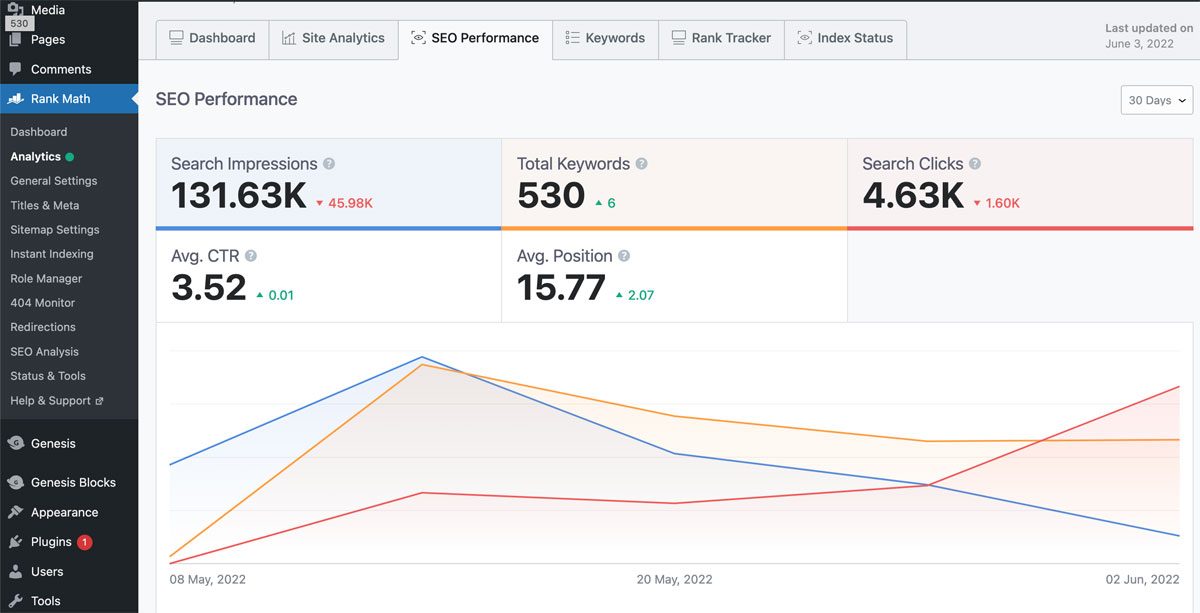Viewport: 1200px width, 613px height.
Task: Click the Plugins icon in the sidebar
Action: click(15, 542)
